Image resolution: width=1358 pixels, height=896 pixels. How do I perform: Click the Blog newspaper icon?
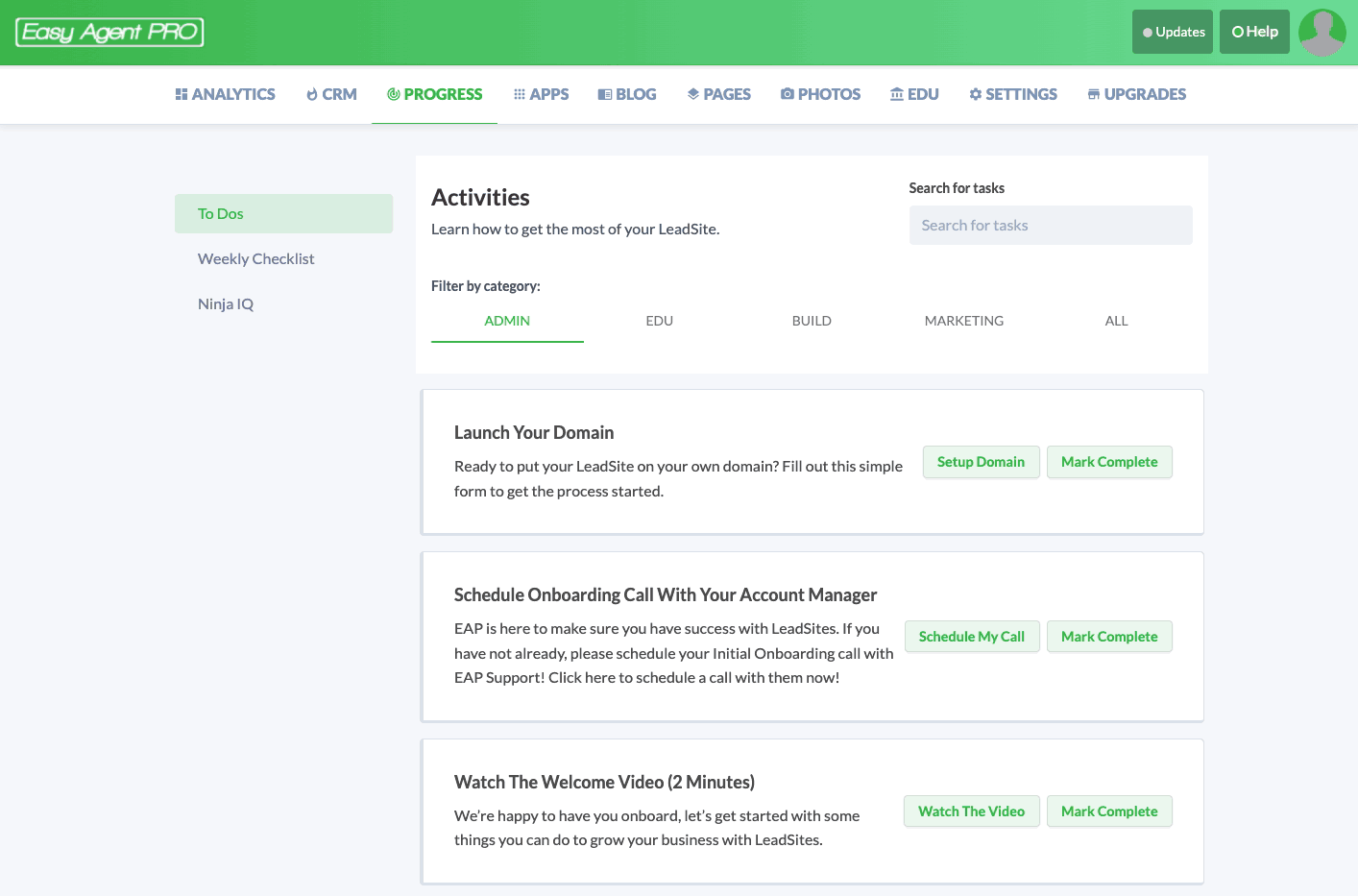(605, 94)
